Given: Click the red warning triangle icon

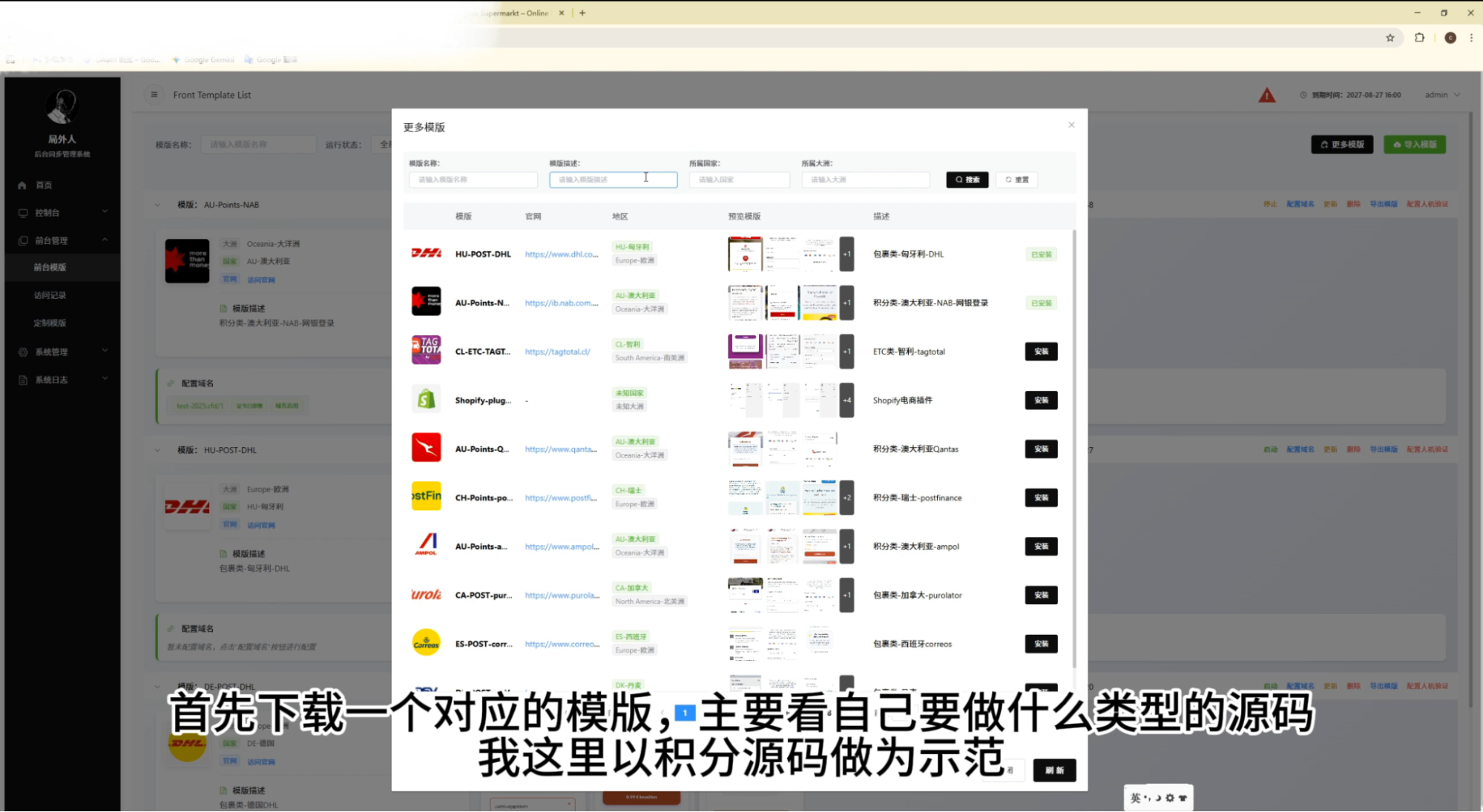Looking at the screenshot, I should click(1266, 95).
